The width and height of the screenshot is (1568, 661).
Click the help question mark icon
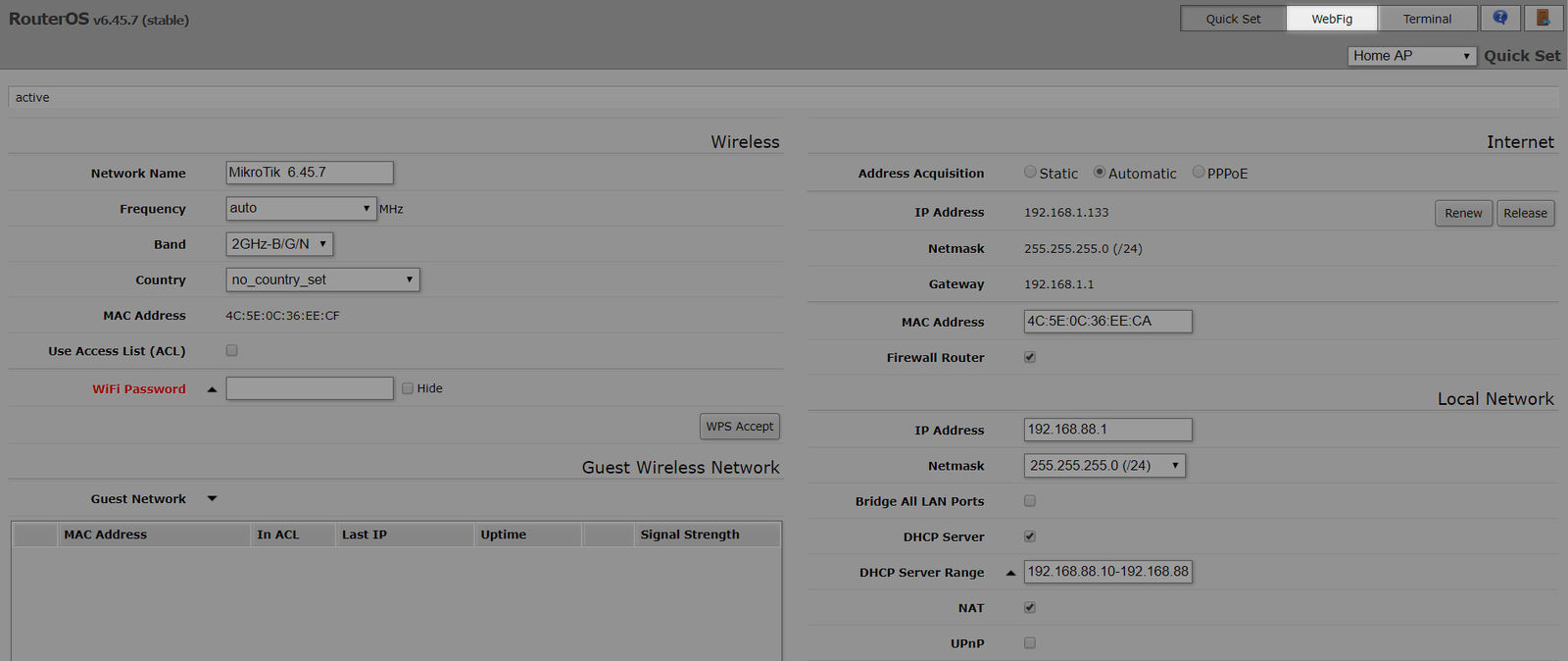click(1500, 18)
